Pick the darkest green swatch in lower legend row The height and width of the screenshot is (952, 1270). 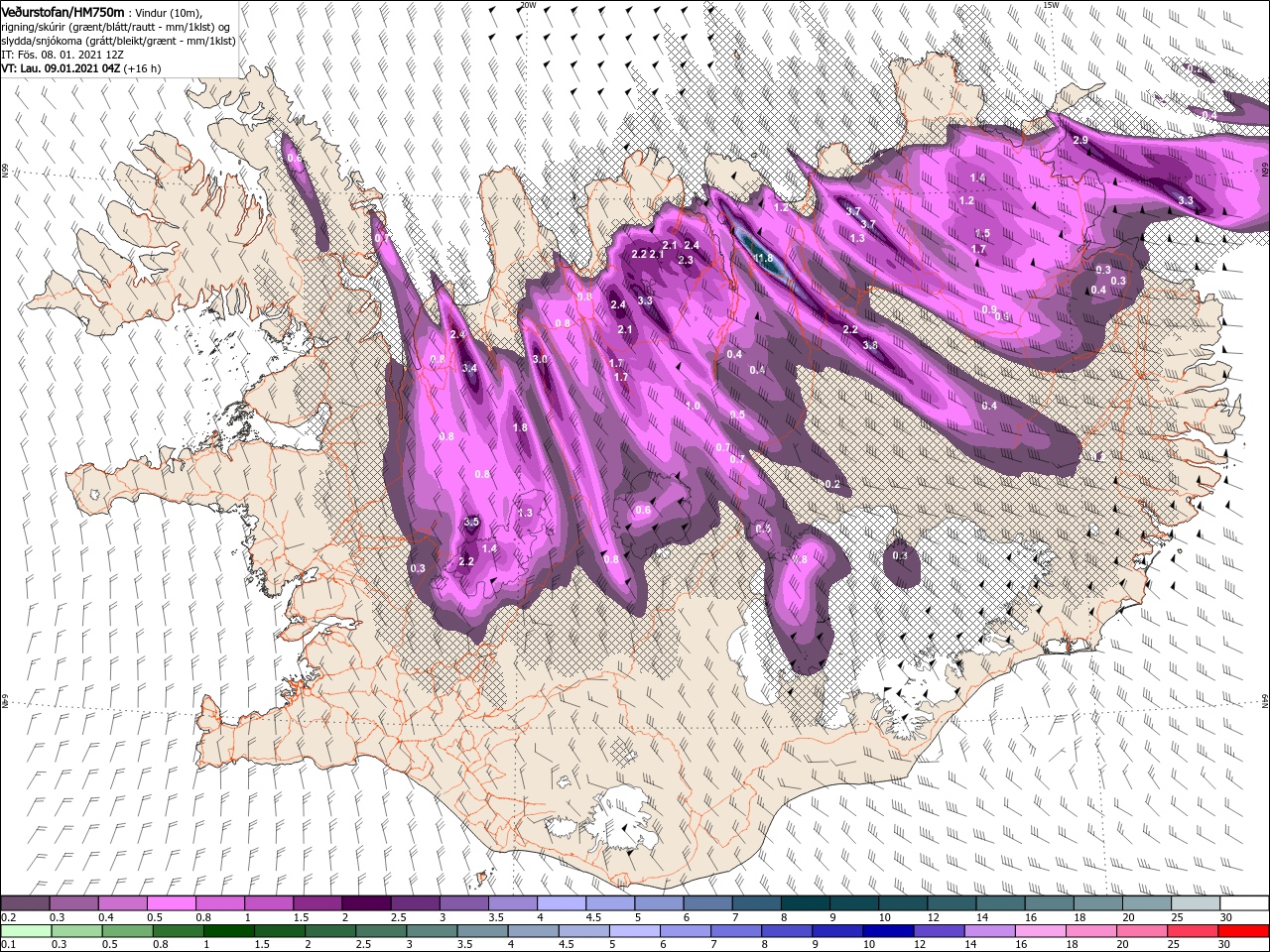[x=228, y=930]
